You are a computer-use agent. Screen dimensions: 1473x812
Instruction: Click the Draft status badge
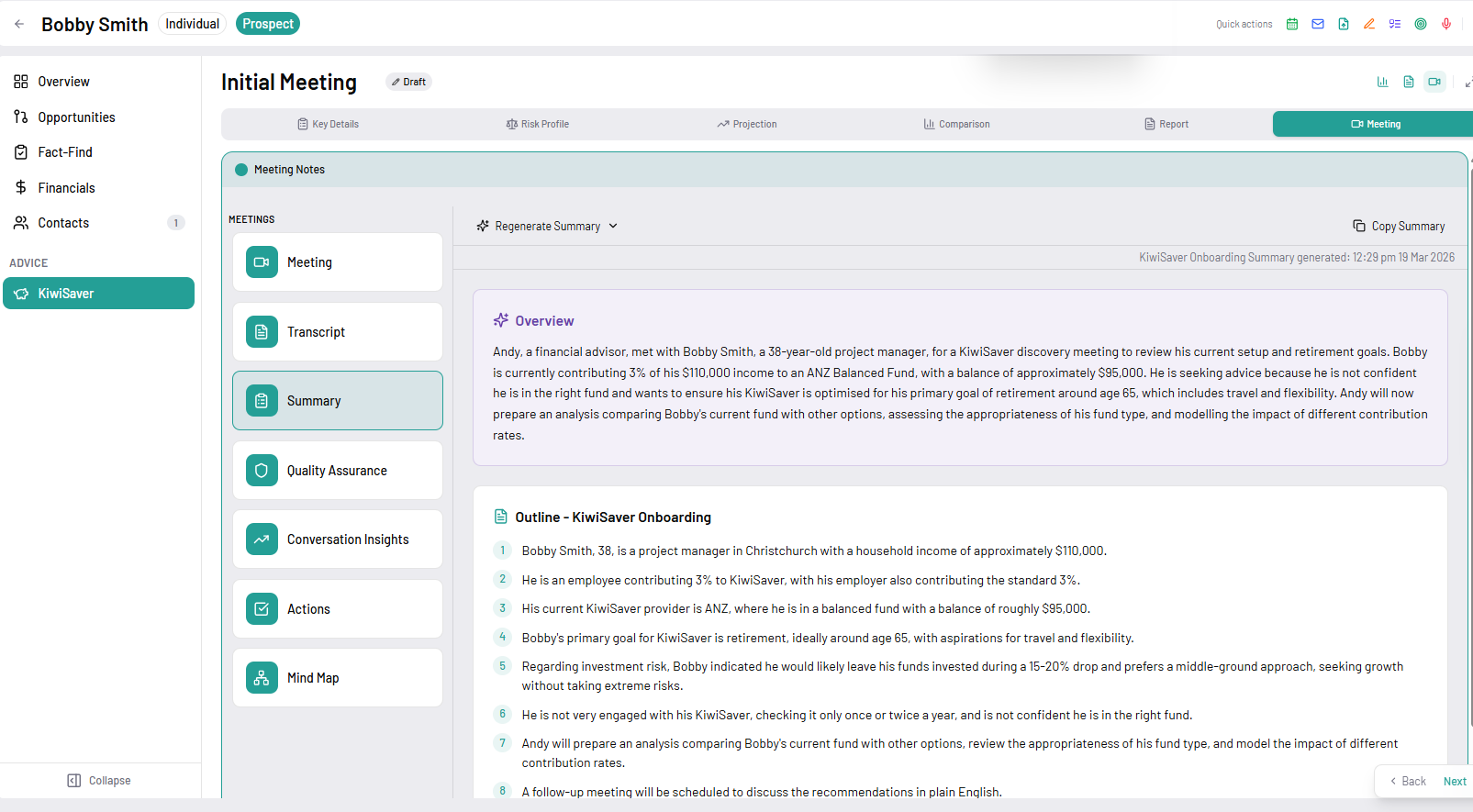pyautogui.click(x=408, y=82)
